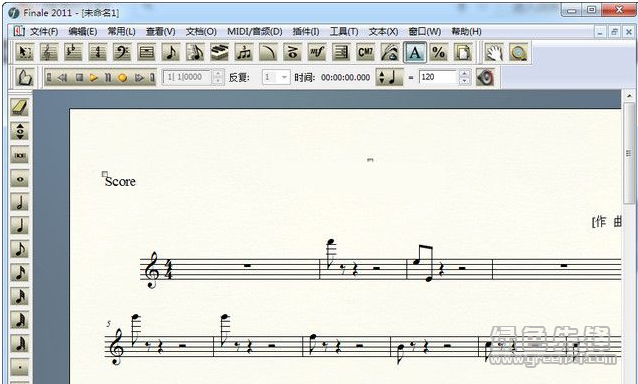Choose the Resize percent tool

tap(438, 52)
